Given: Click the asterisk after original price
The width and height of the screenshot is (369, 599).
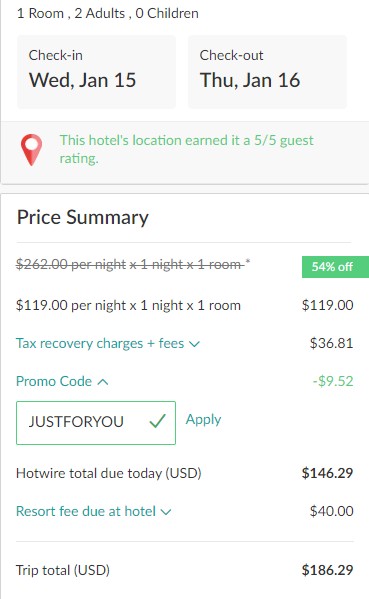Looking at the screenshot, I should pos(248,261).
